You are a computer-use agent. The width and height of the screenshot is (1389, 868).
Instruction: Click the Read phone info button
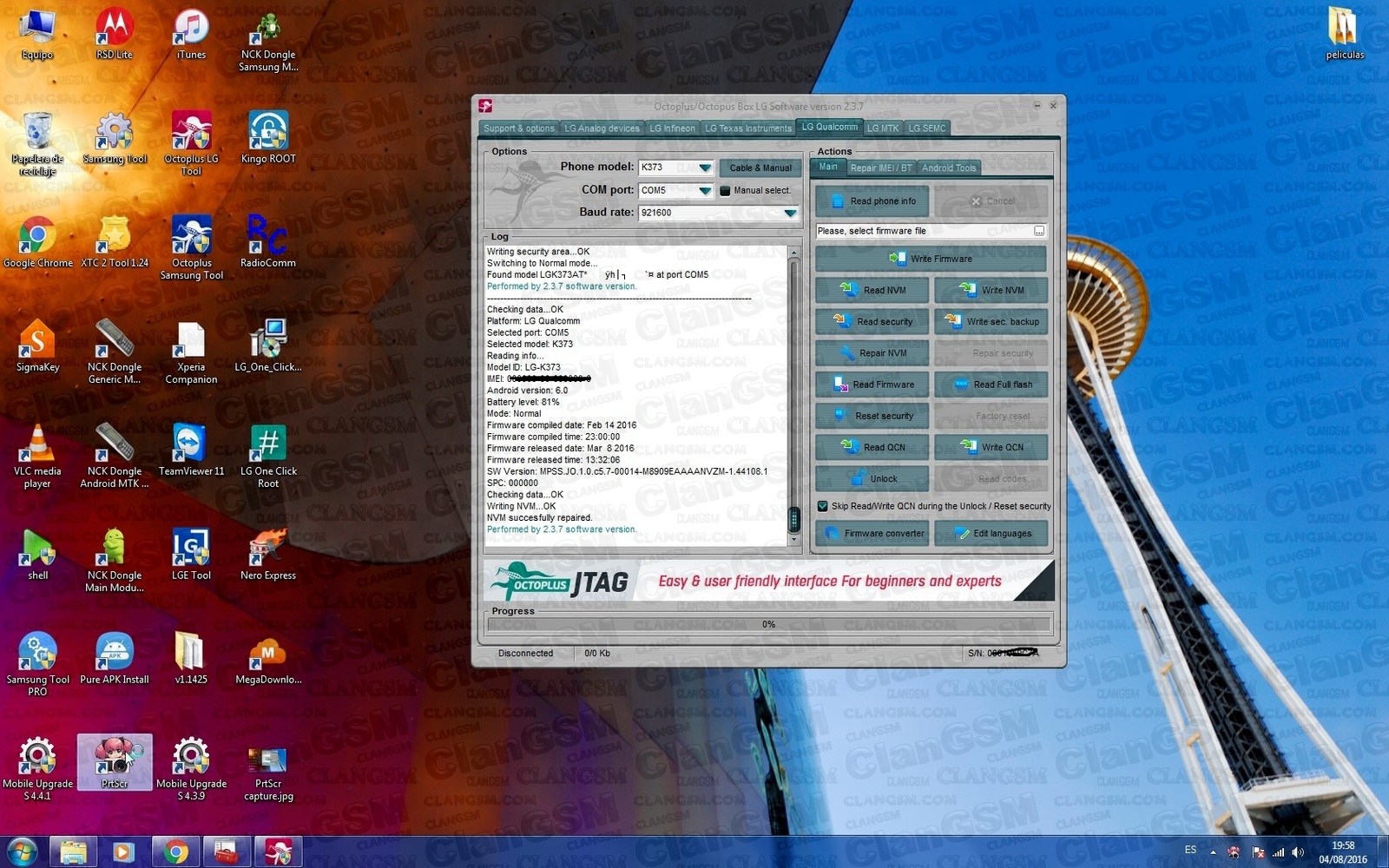tap(872, 201)
